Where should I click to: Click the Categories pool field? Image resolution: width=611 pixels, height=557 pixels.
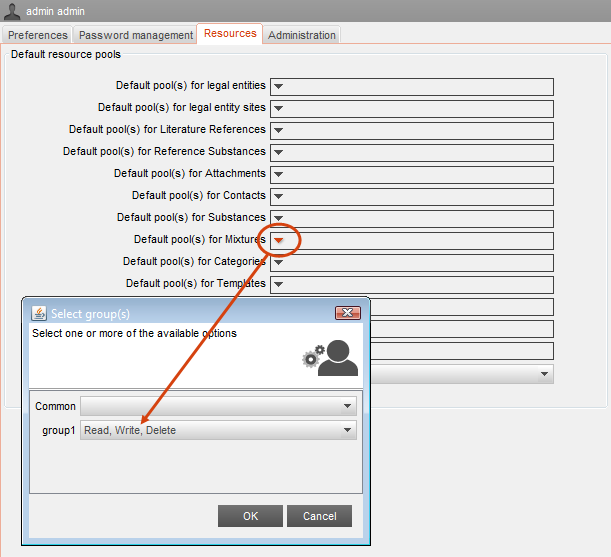pyautogui.click(x=412, y=262)
